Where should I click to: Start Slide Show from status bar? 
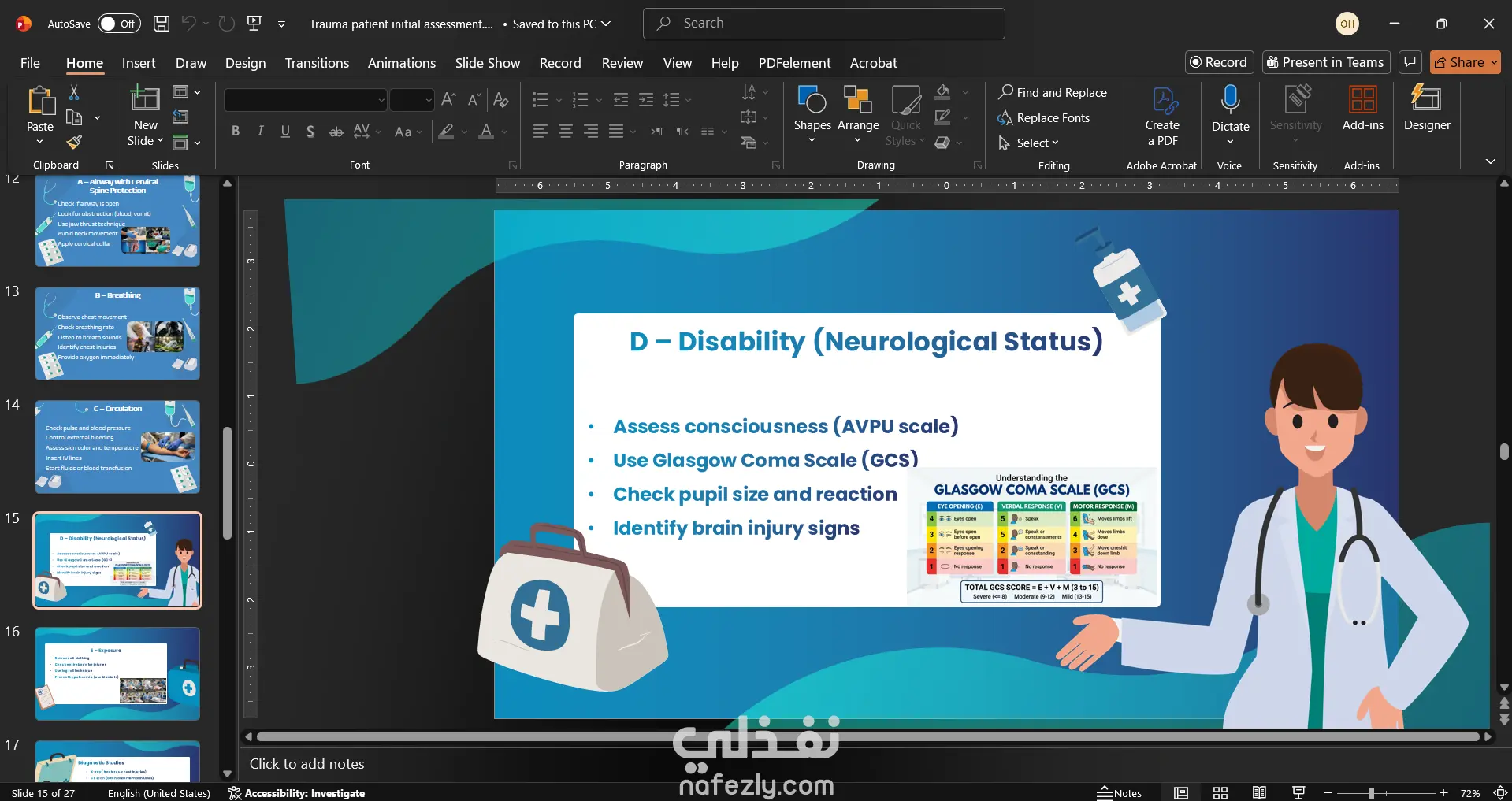1298,792
